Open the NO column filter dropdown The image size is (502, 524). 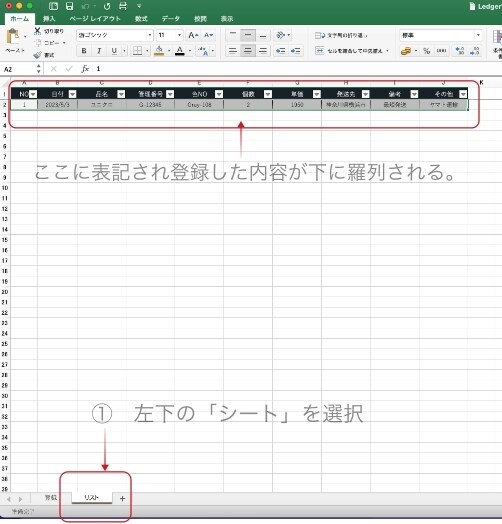point(33,94)
